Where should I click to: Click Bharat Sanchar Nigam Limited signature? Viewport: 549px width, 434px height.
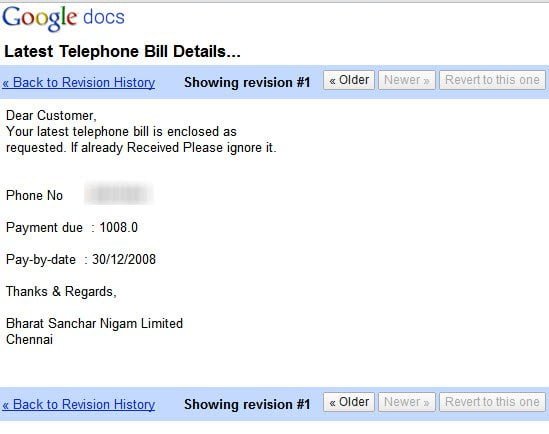95,323
